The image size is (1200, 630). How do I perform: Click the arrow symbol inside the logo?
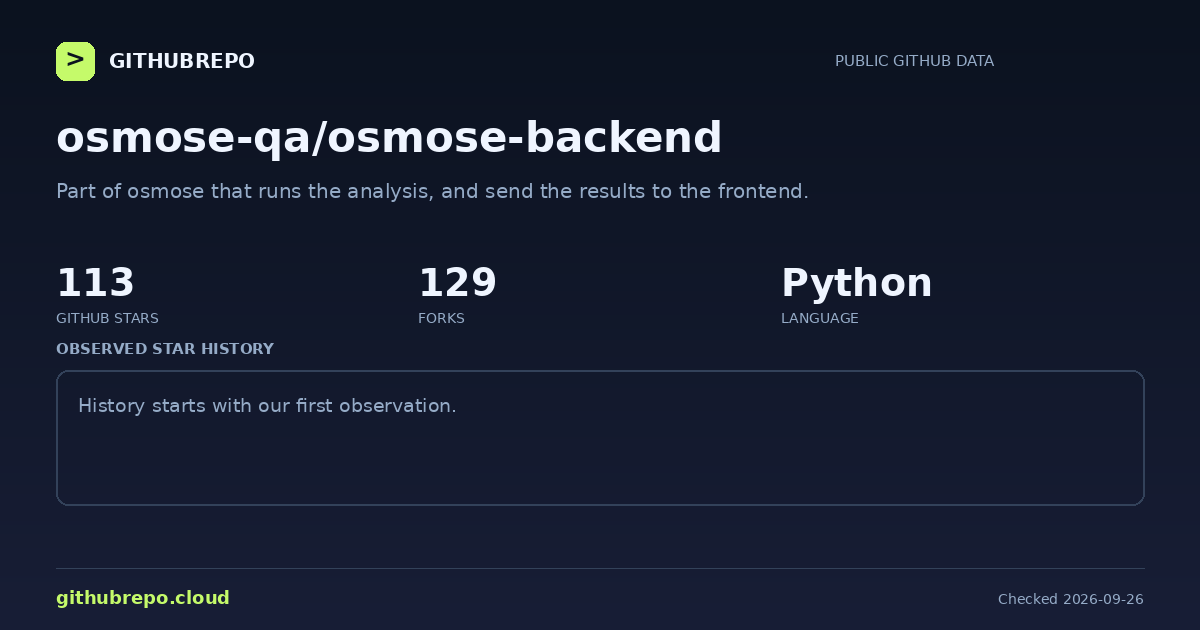click(75, 60)
